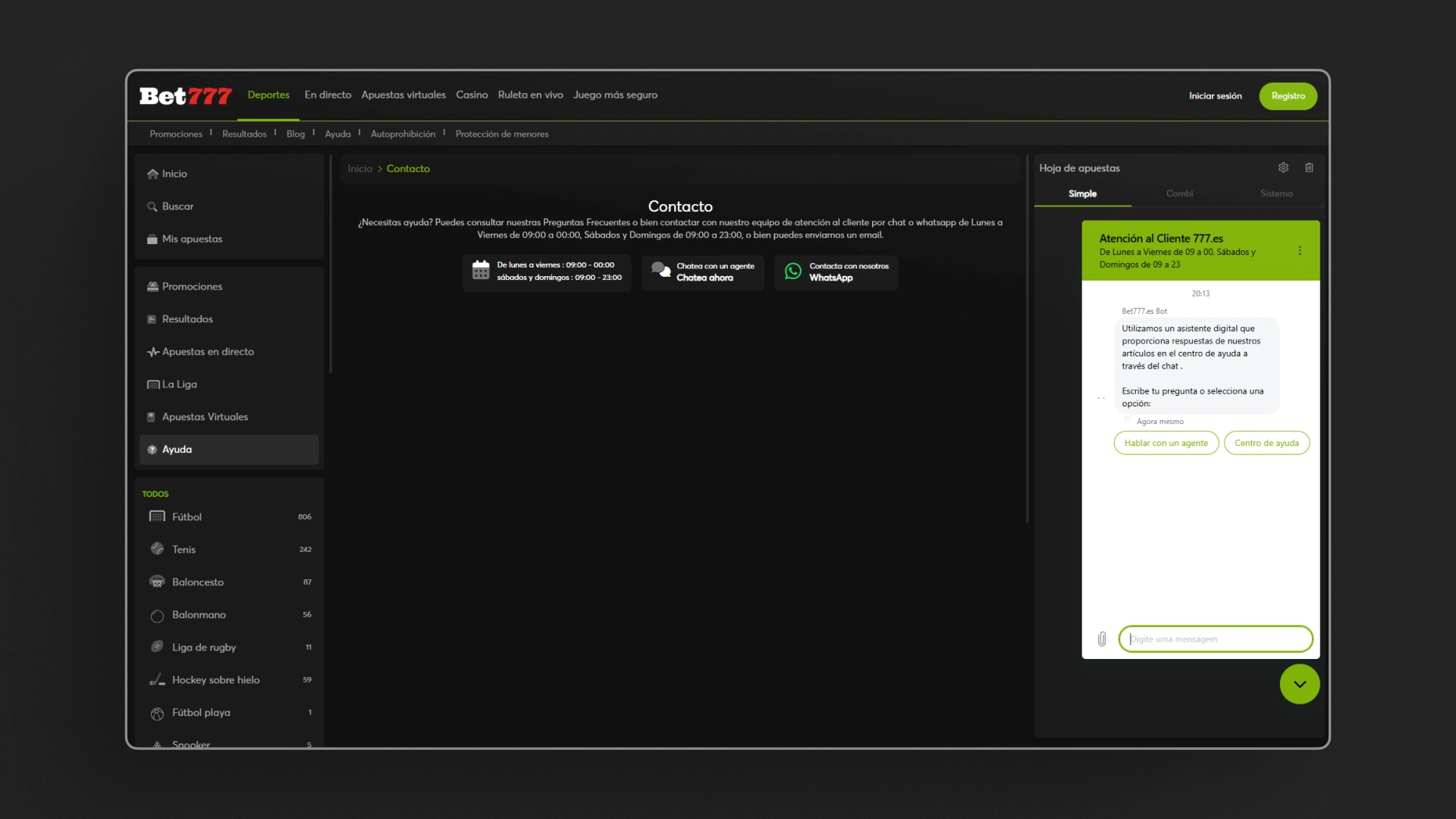Click the Promociones icon in sidebar
1456x819 pixels.
click(x=152, y=287)
